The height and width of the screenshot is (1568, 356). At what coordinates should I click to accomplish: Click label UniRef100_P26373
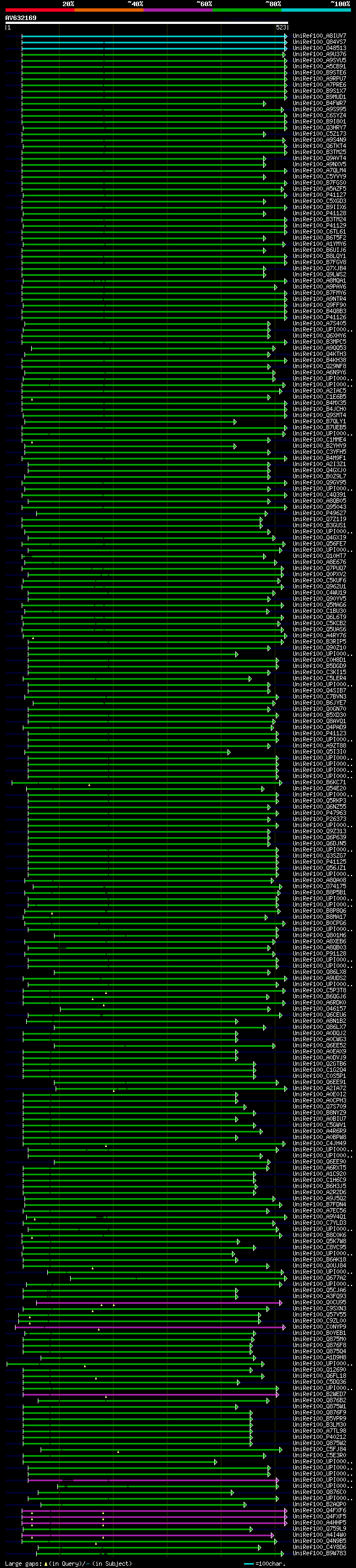tap(319, 819)
